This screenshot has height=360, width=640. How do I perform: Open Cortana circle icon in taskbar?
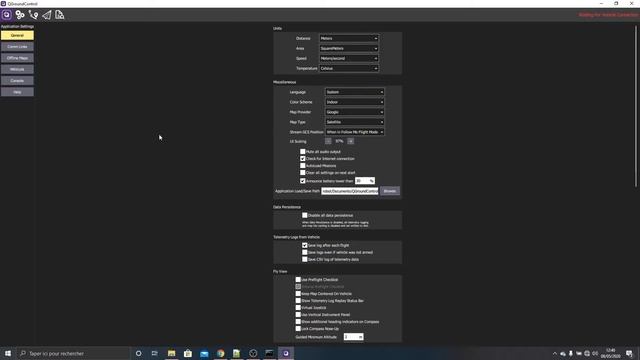(x=138, y=353)
